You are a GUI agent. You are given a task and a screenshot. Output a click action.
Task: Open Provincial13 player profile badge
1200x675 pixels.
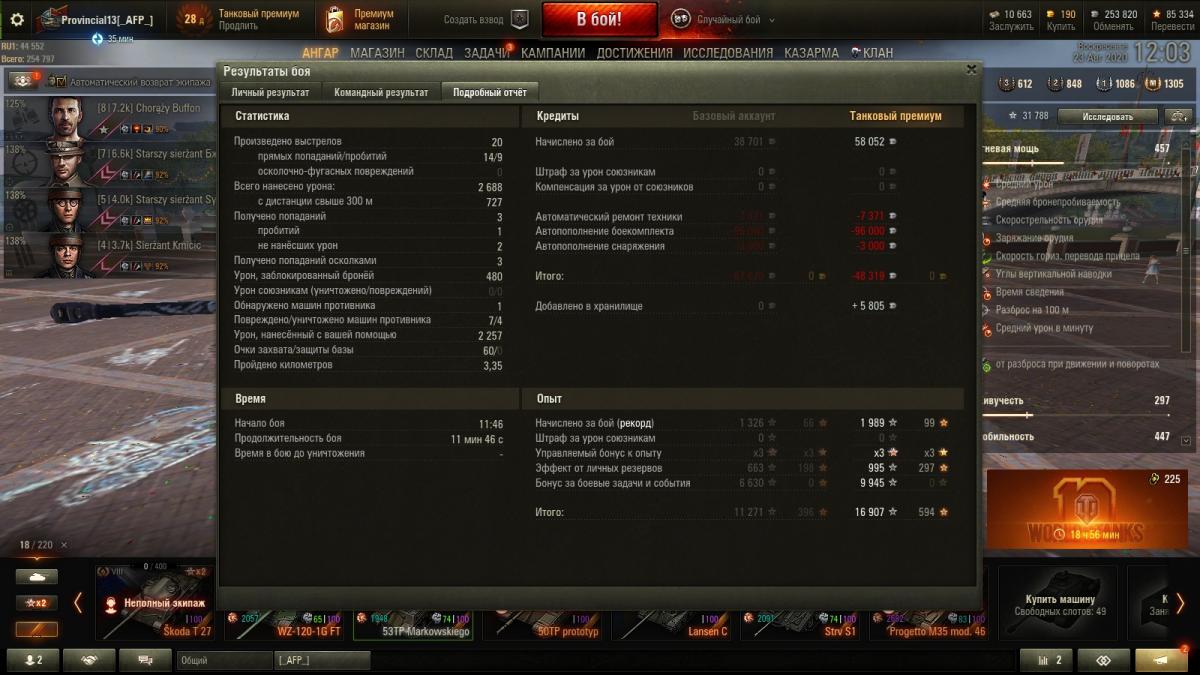[x=96, y=19]
